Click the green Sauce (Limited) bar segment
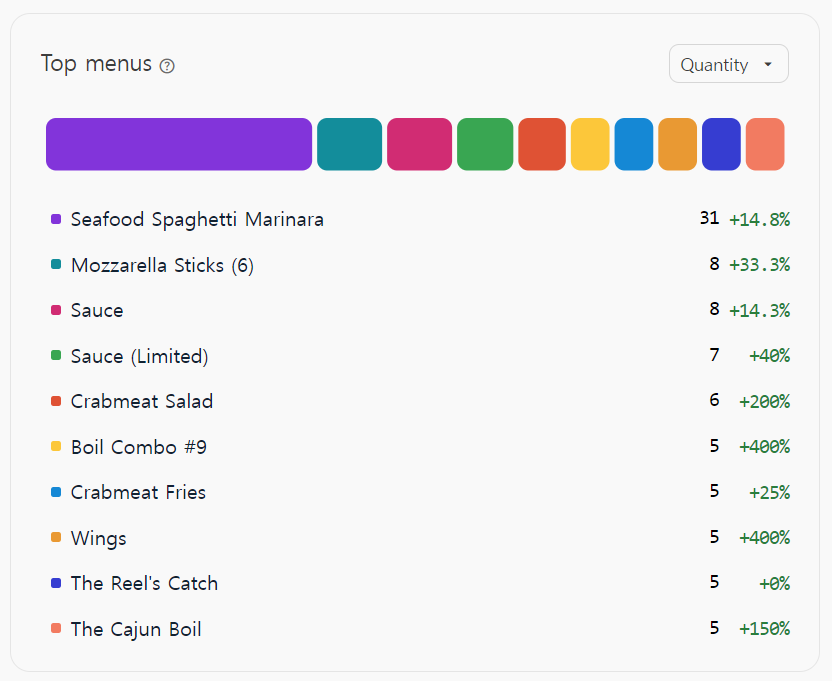832x681 pixels. tap(485, 144)
